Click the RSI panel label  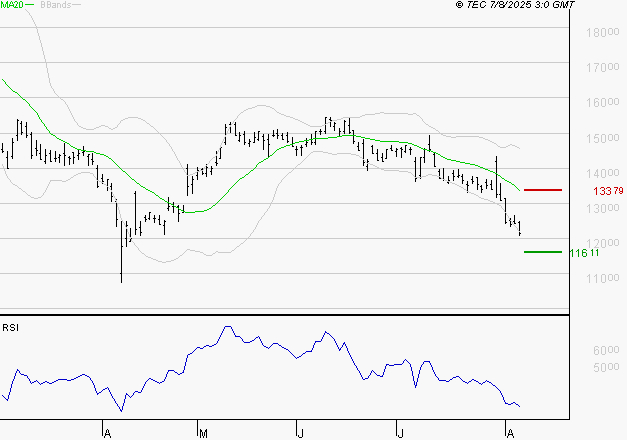tap(10, 327)
